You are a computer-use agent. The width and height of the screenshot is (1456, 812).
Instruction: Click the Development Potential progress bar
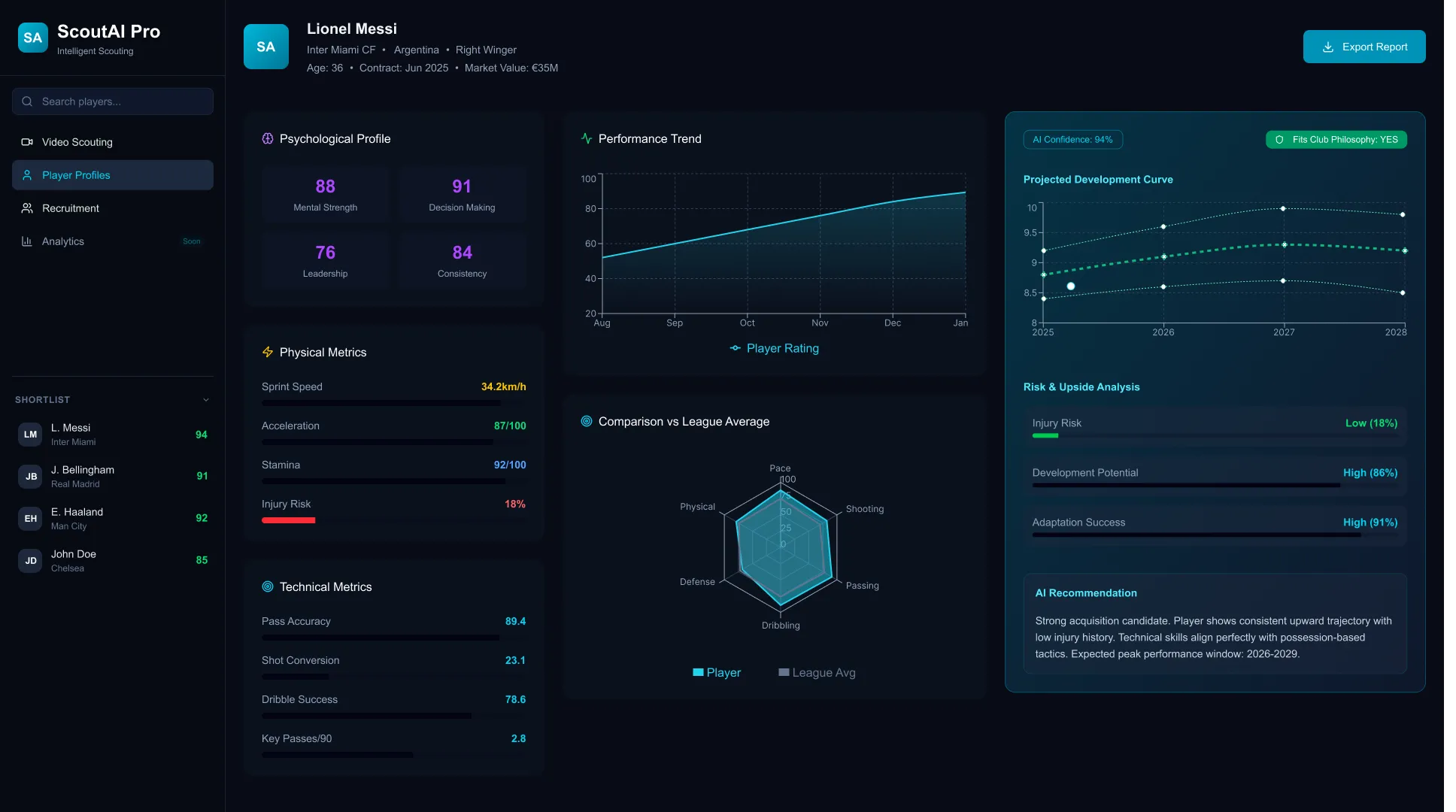(x=1215, y=486)
